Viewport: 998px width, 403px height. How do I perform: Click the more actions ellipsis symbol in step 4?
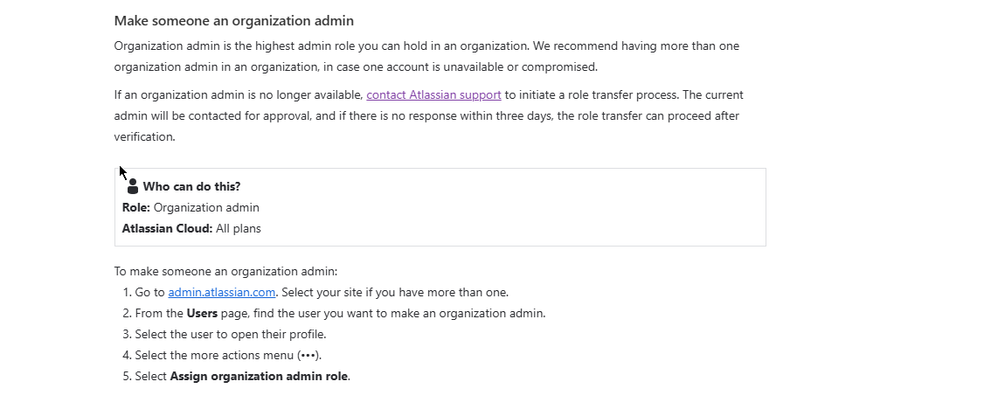308,355
